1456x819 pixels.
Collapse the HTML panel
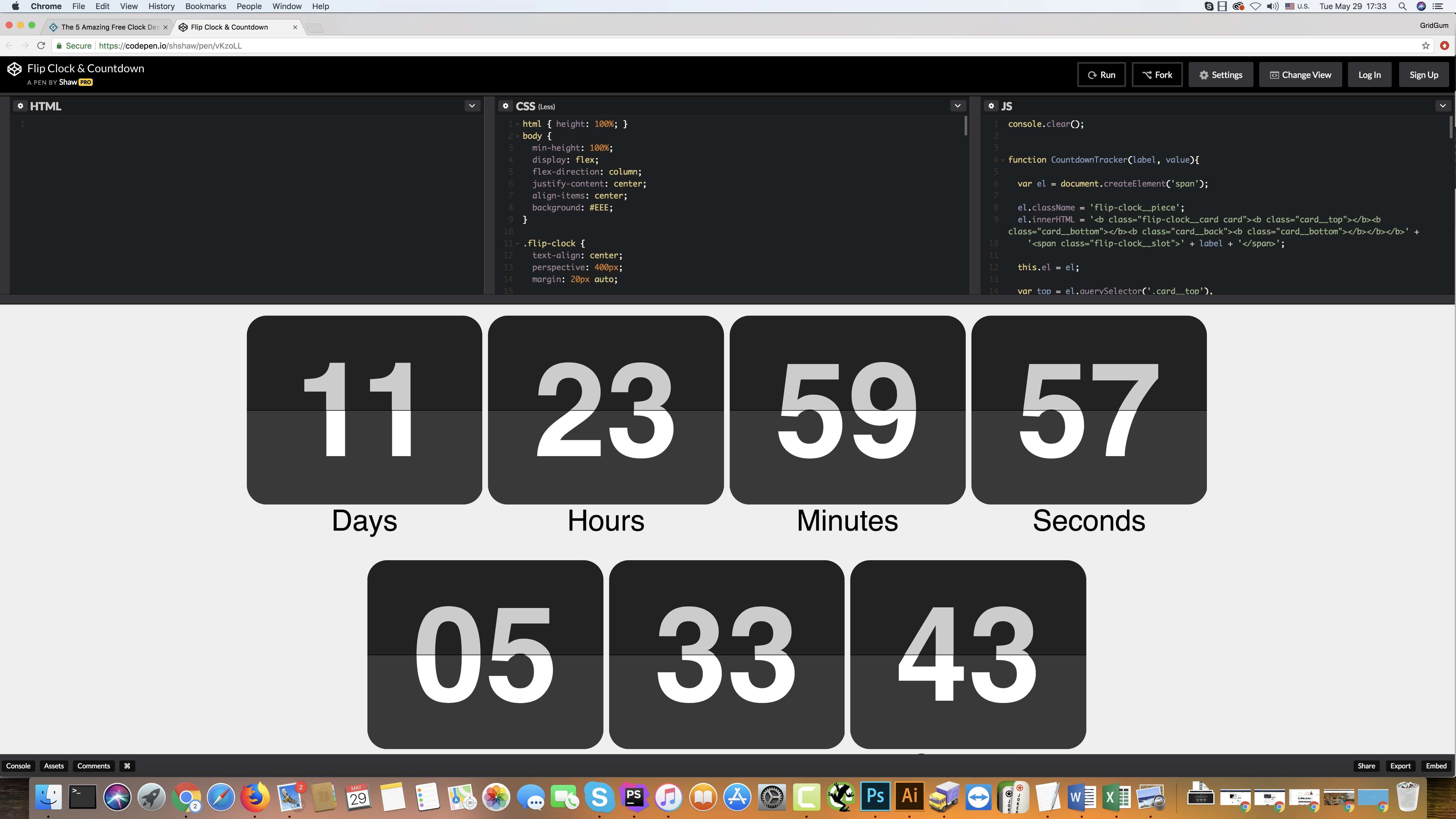[x=472, y=106]
